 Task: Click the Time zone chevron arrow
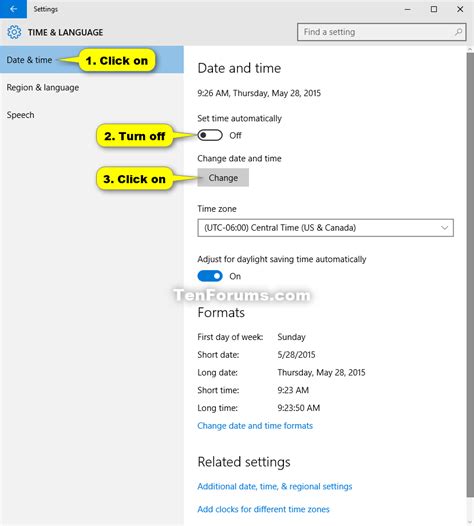click(444, 228)
